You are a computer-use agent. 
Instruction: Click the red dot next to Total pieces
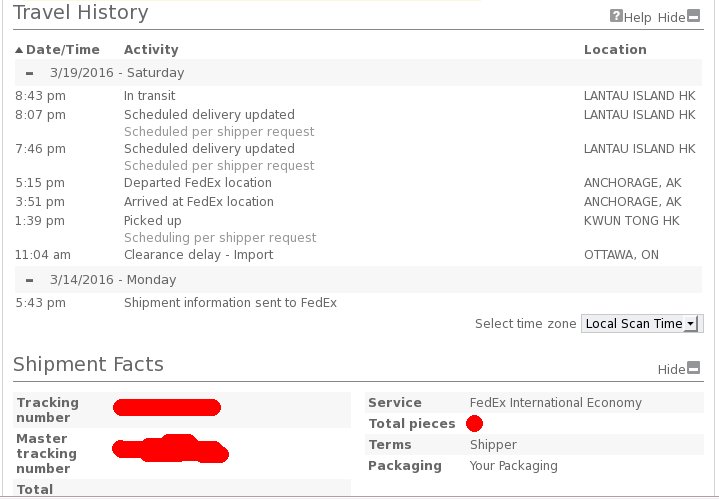point(475,424)
